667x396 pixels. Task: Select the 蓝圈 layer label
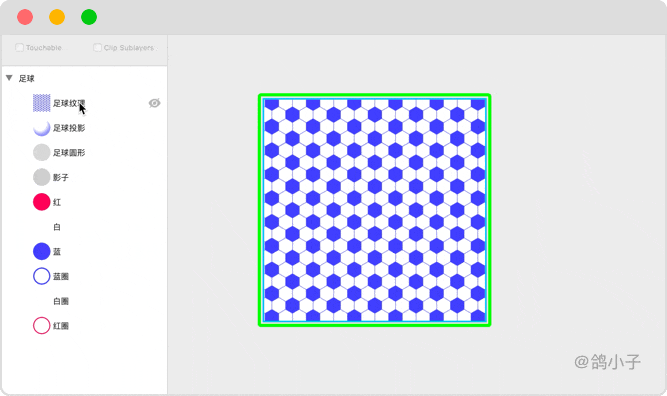[61, 276]
